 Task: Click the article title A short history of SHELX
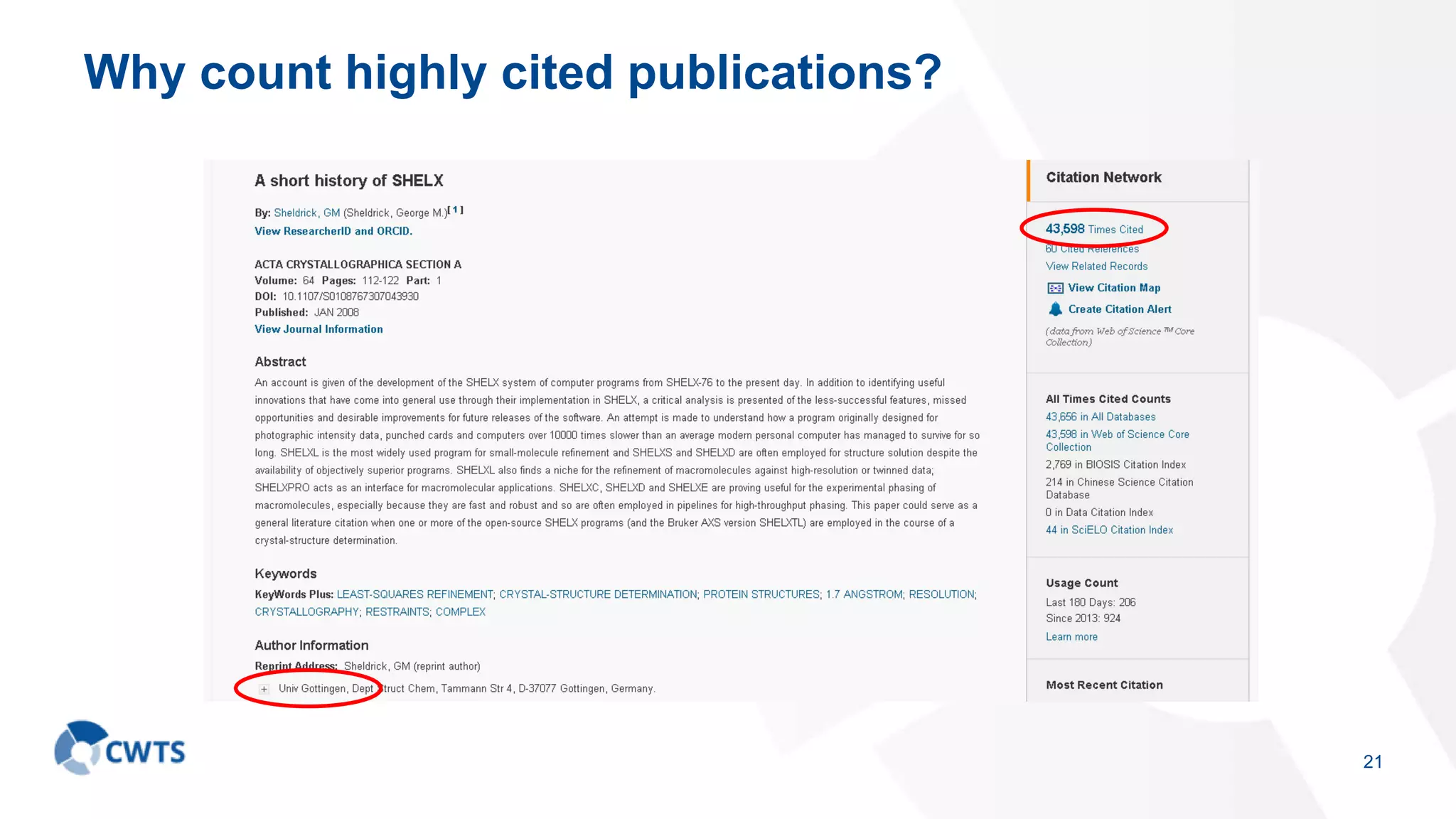point(349,181)
